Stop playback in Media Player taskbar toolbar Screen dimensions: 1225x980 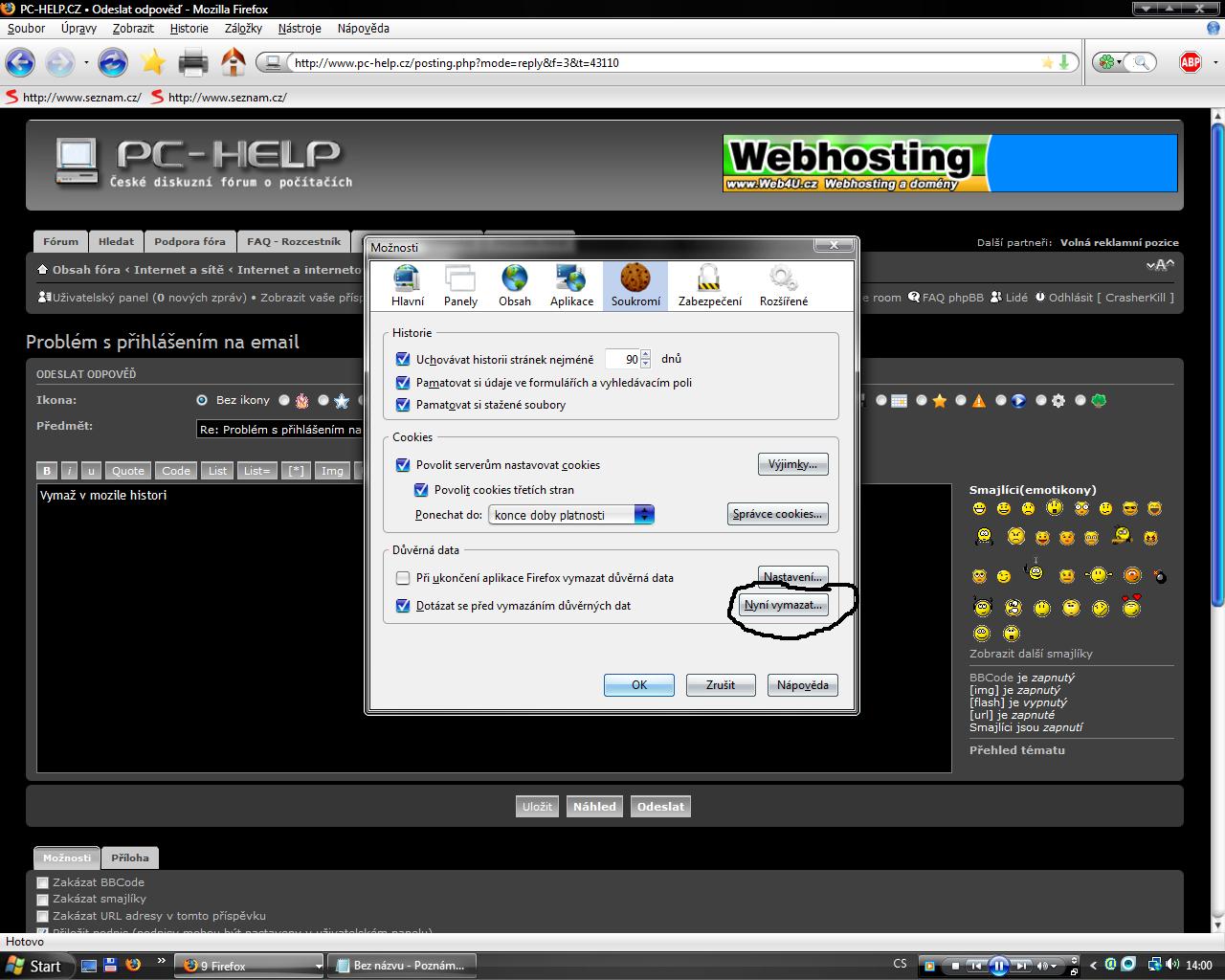coord(953,966)
